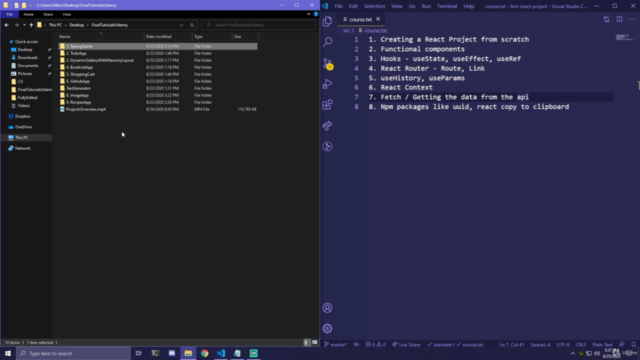Split the editor to the right
Viewport: 640px width, 360px height.
pyautogui.click(x=619, y=19)
